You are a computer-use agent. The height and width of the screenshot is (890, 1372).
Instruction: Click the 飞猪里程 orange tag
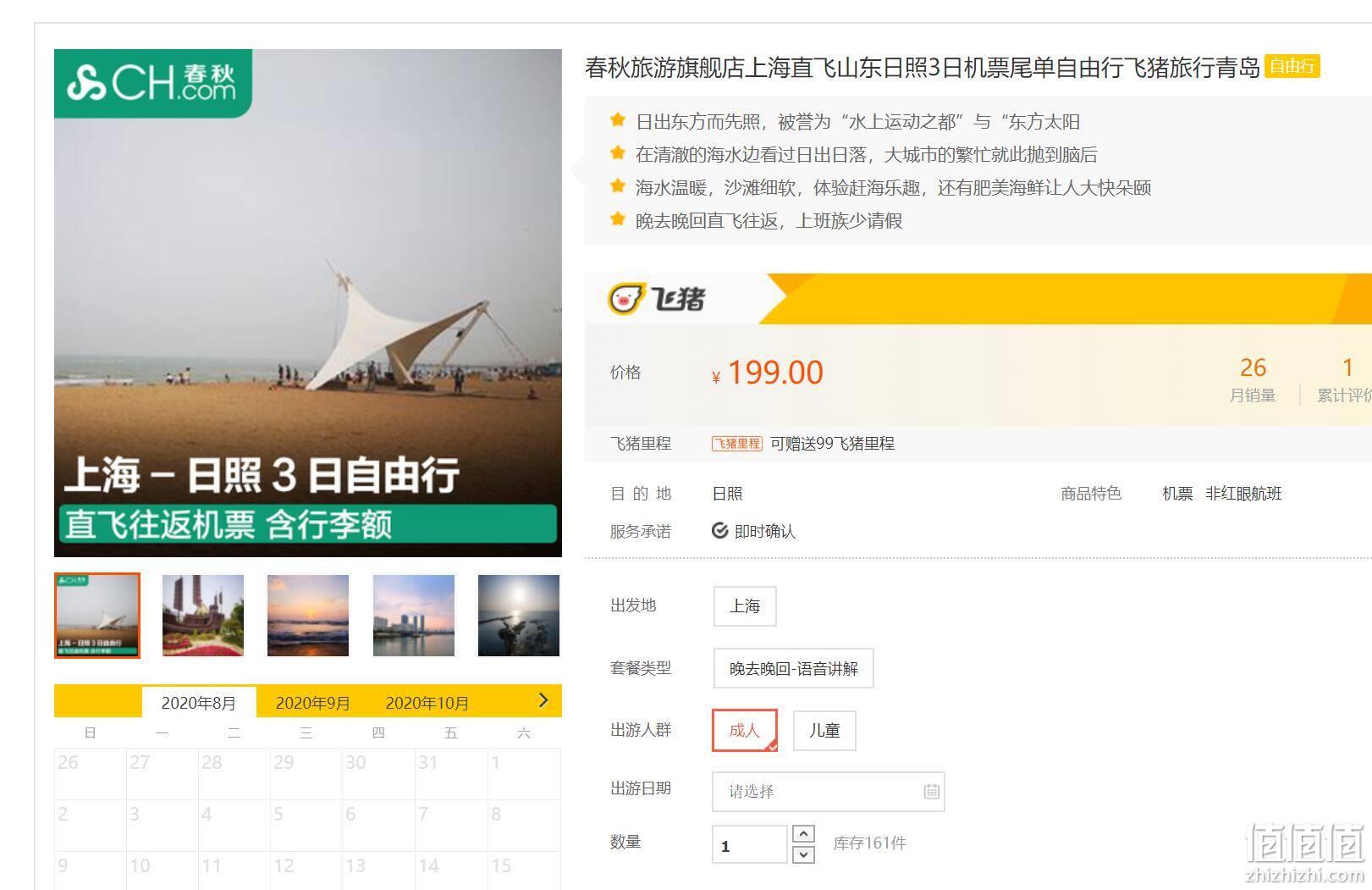[x=736, y=443]
